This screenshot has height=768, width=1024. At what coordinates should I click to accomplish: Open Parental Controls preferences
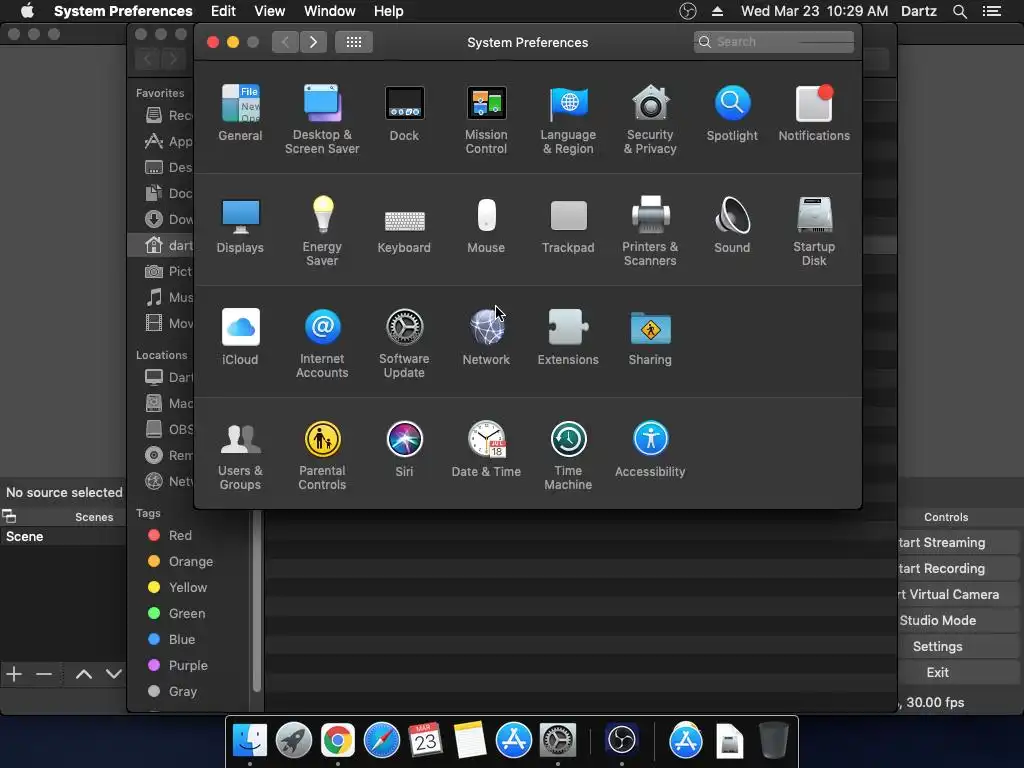coord(322,456)
